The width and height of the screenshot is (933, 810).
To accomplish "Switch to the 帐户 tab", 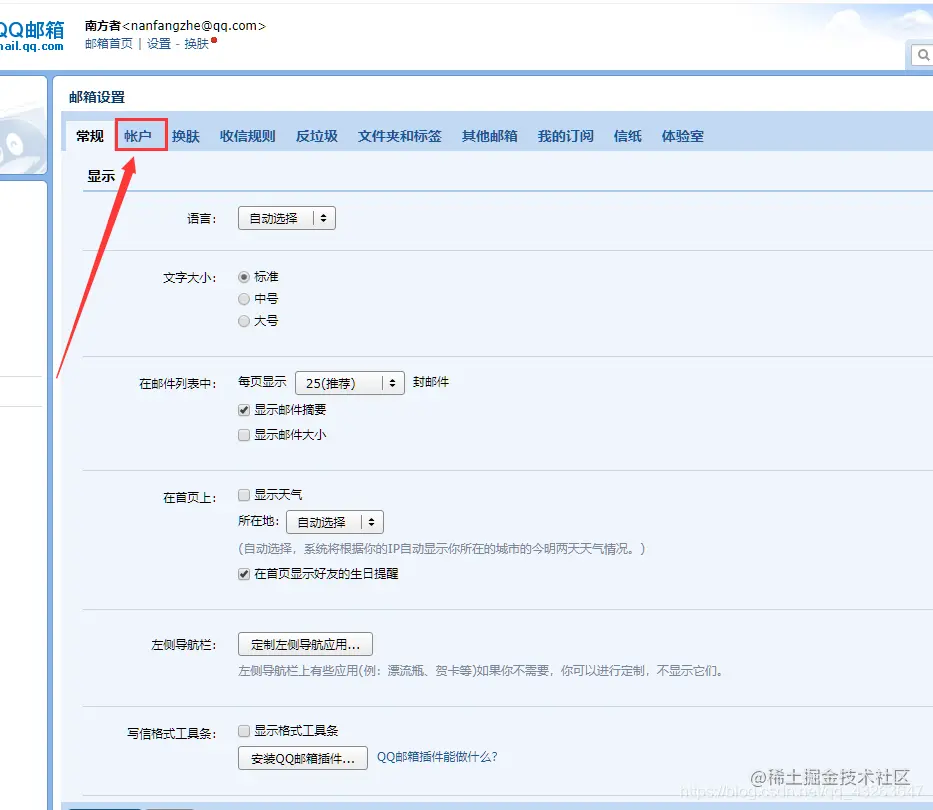I will coord(140,135).
